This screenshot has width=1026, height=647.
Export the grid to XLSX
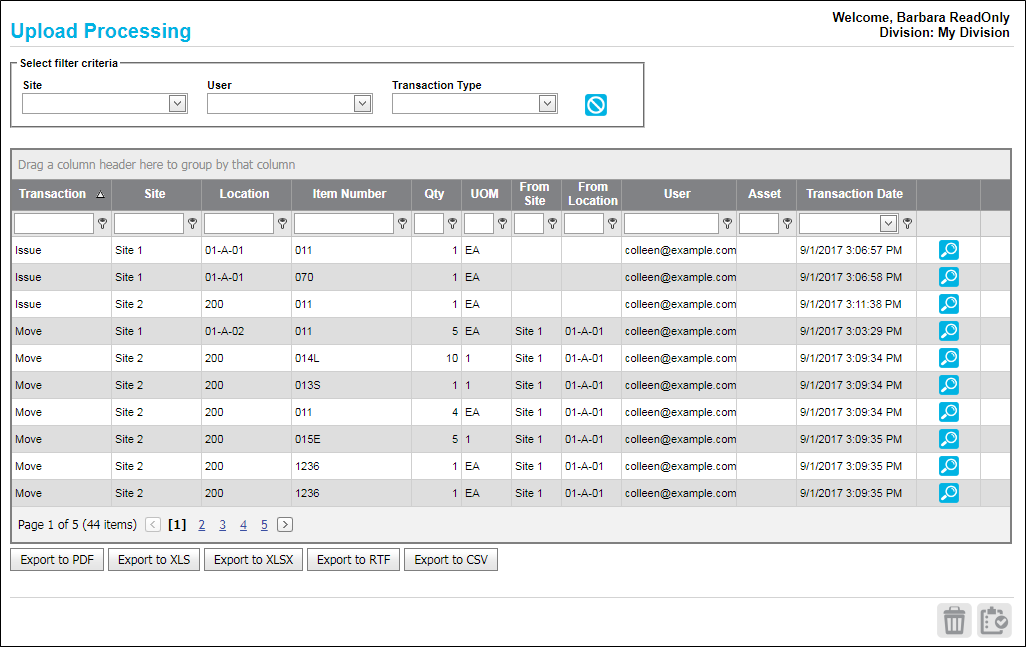(253, 560)
